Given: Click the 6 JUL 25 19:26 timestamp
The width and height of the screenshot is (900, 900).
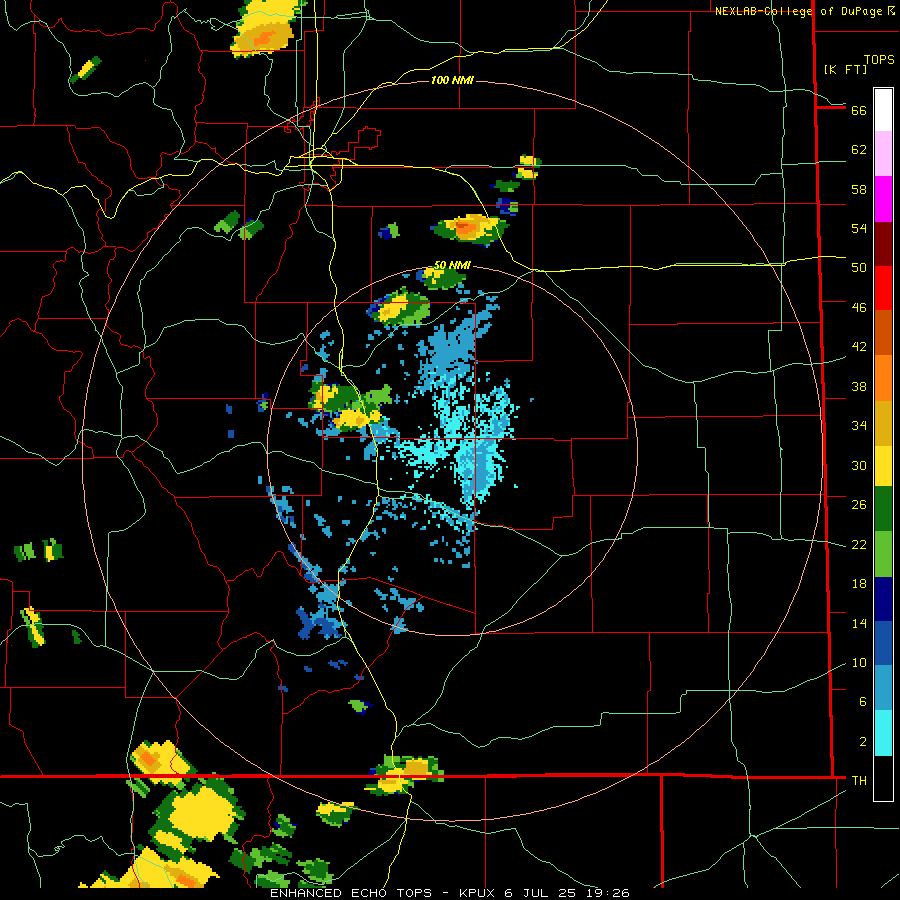Looking at the screenshot, I should [567, 893].
